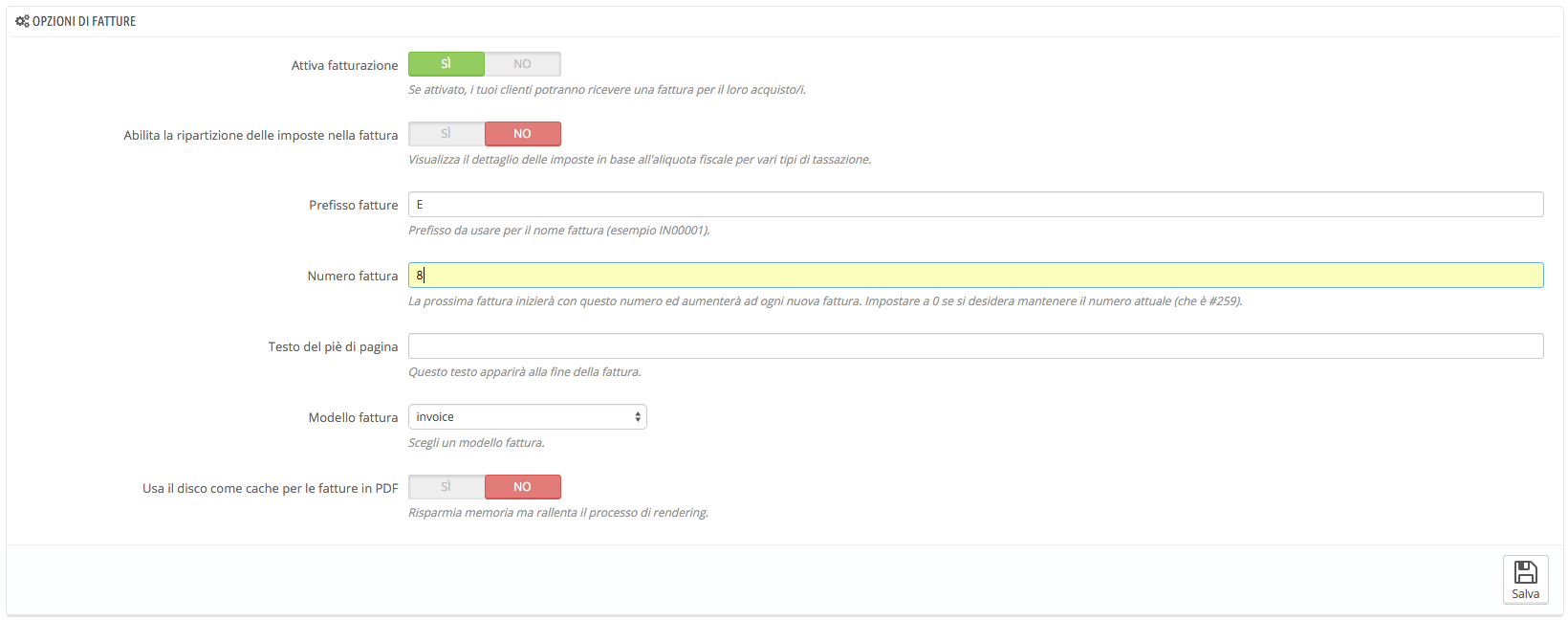This screenshot has height=621, width=1568.
Task: Choose NO for ripartizione delle imposte
Action: pyautogui.click(x=522, y=134)
